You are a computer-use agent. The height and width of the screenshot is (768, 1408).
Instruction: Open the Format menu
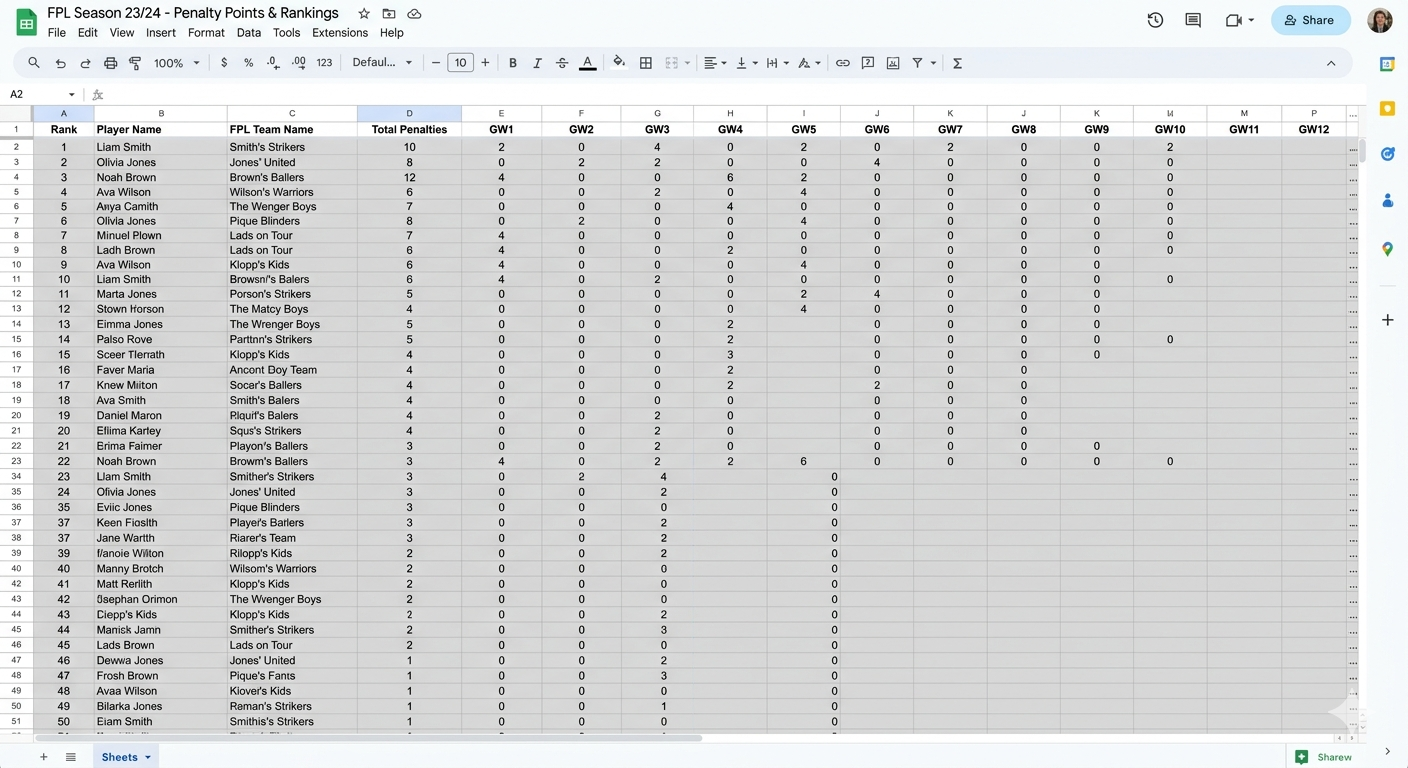point(206,32)
